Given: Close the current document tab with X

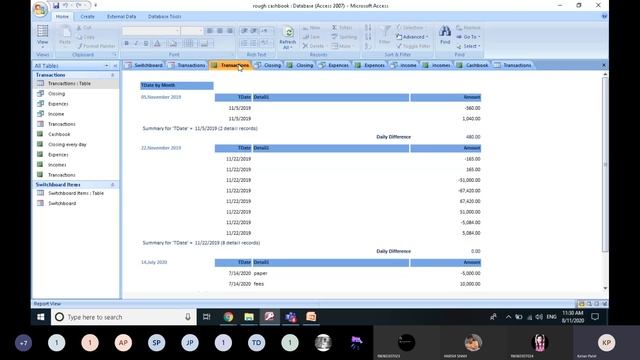Looking at the screenshot, I should pos(604,65).
